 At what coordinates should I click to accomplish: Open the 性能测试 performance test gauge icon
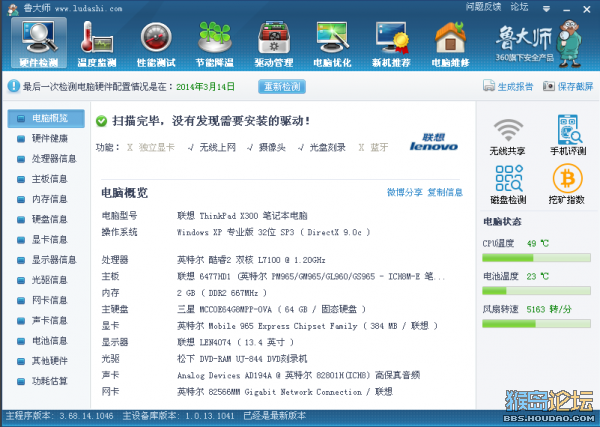click(x=156, y=43)
